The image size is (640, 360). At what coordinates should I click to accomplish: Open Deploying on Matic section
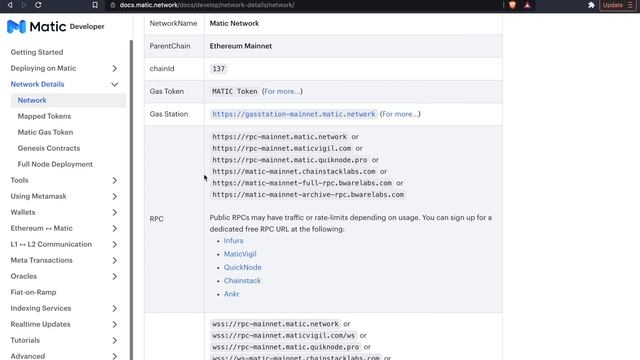(x=43, y=68)
